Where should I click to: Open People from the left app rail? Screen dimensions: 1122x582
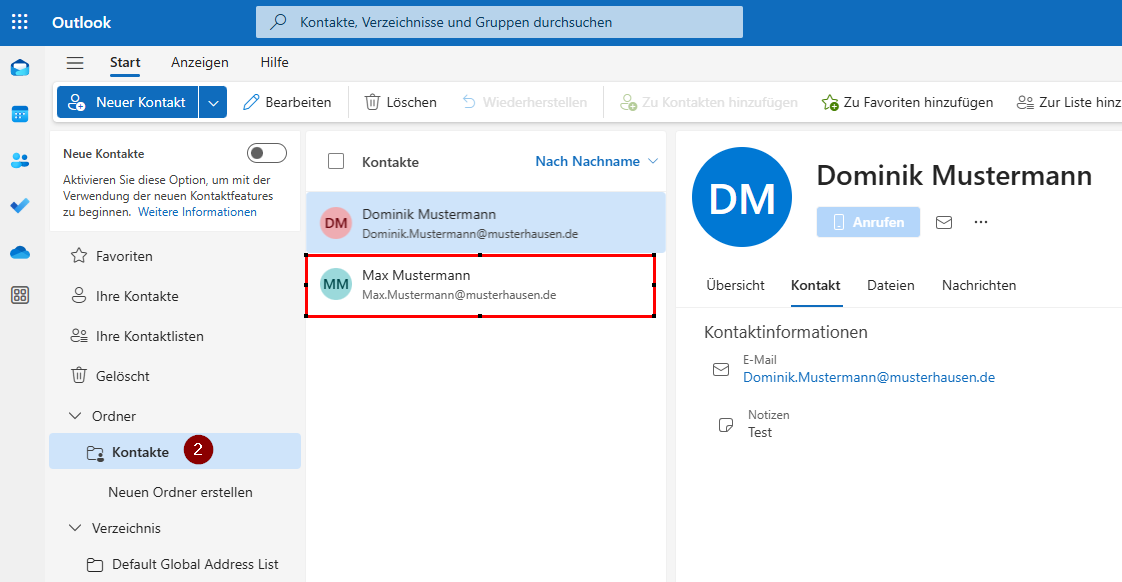pyautogui.click(x=20, y=160)
